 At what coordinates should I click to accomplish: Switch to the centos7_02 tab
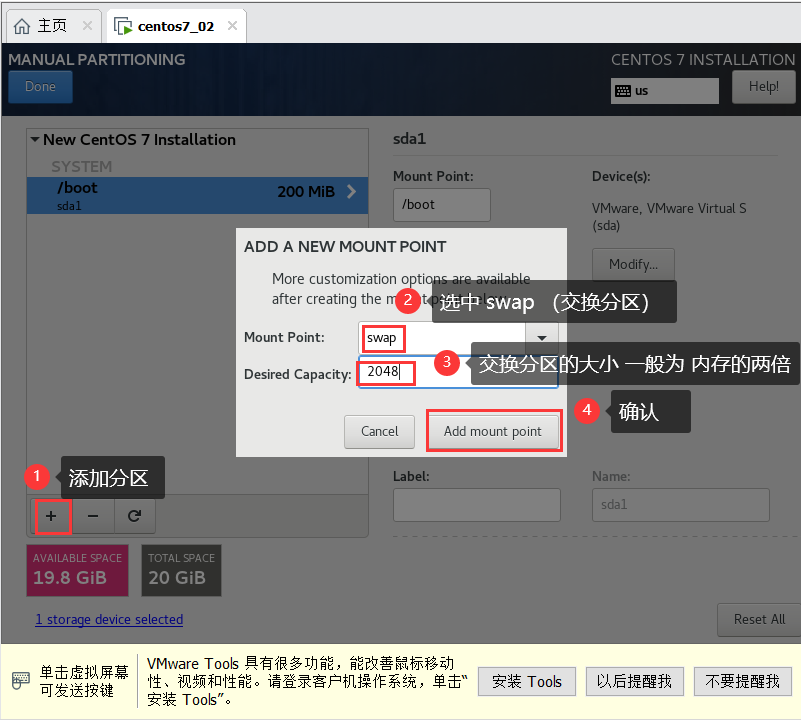tap(176, 26)
